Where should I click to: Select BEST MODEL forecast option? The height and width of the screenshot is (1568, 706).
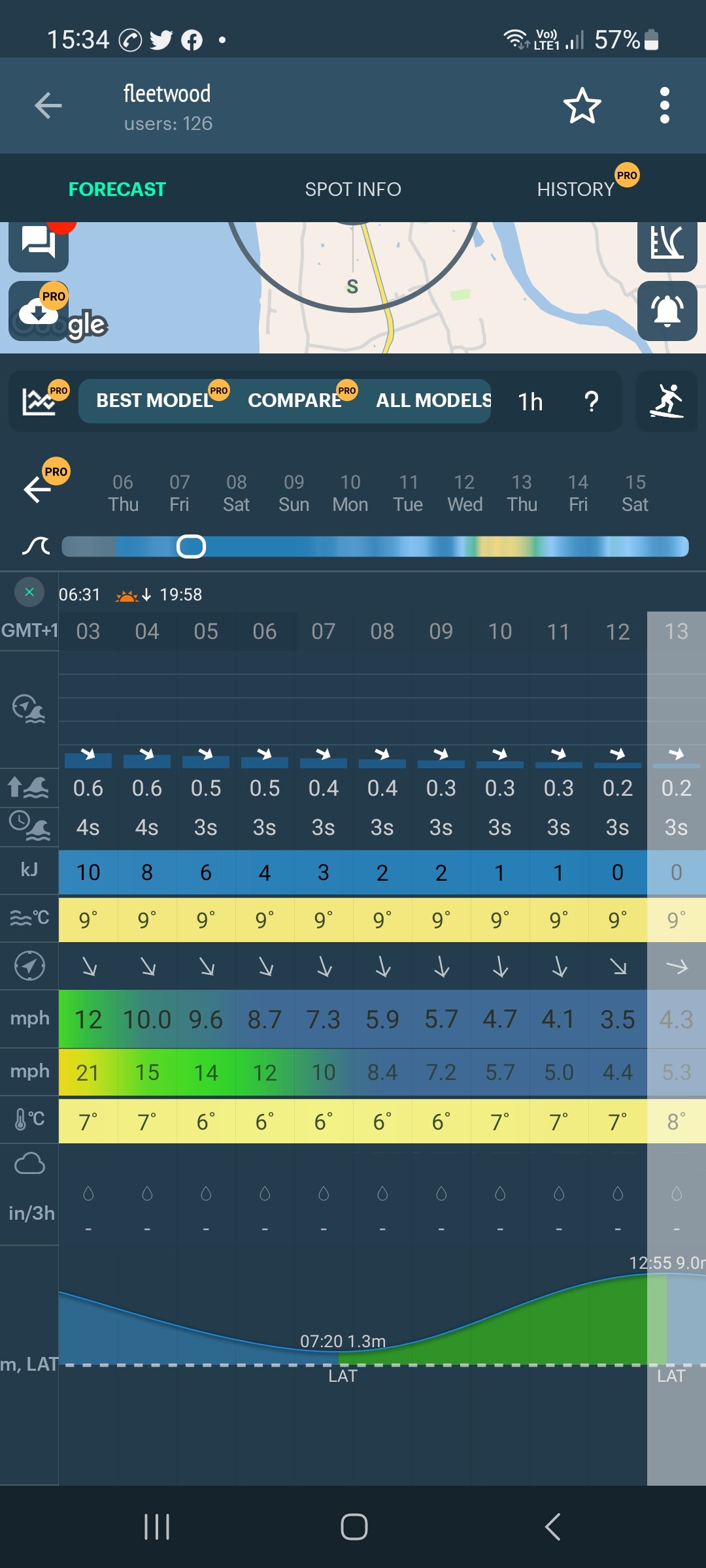click(155, 400)
